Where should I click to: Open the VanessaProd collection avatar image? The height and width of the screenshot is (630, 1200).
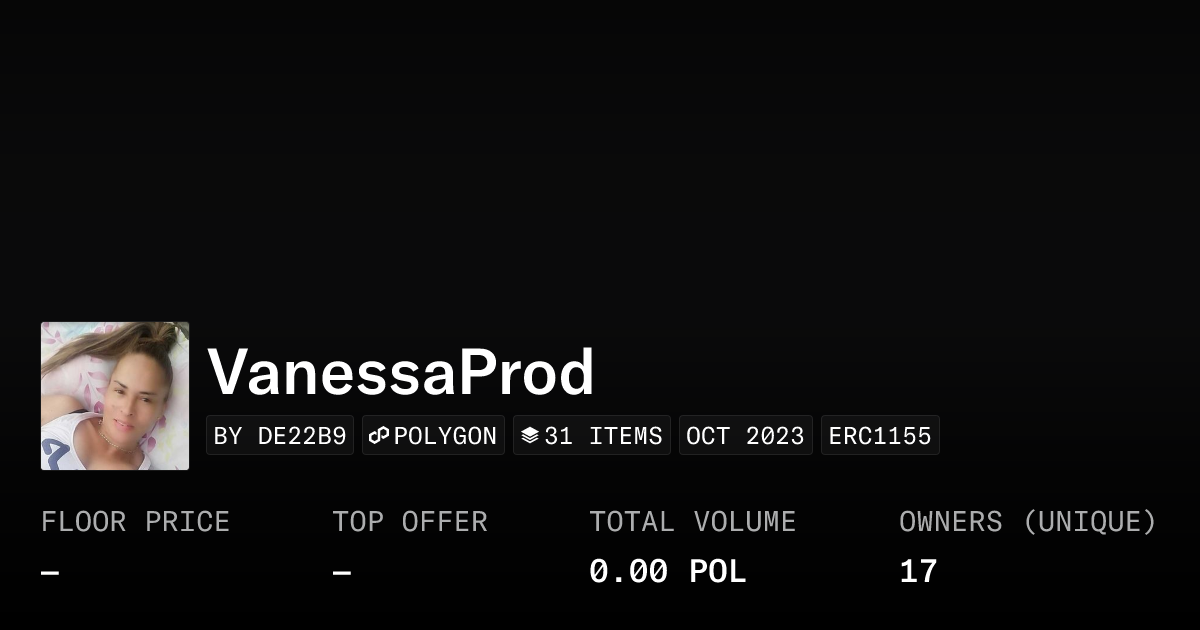tap(115, 396)
